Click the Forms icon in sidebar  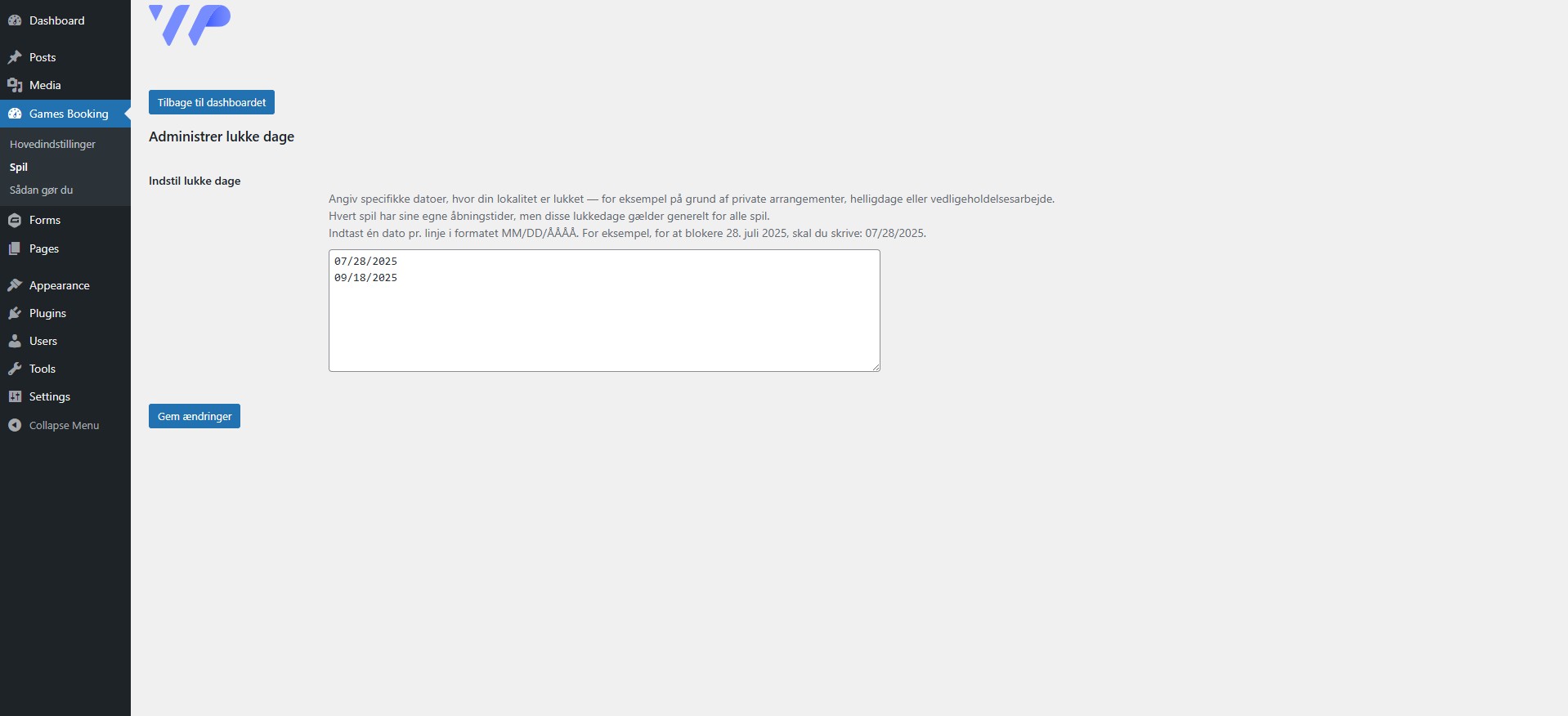coord(15,220)
